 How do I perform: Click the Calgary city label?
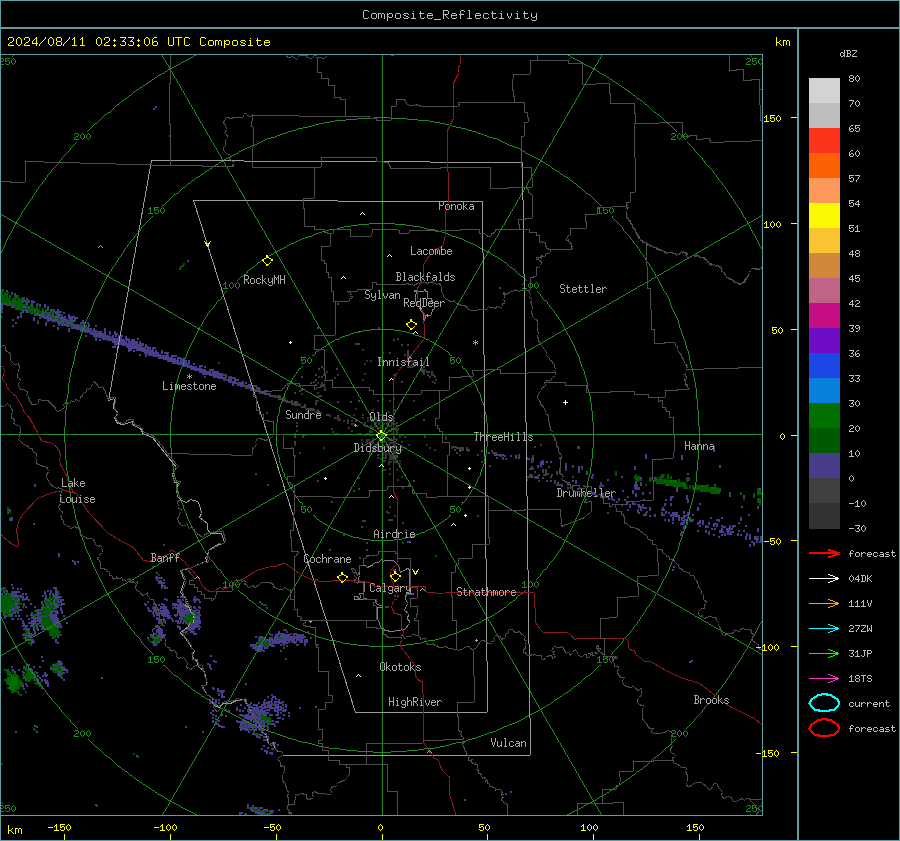click(x=390, y=588)
